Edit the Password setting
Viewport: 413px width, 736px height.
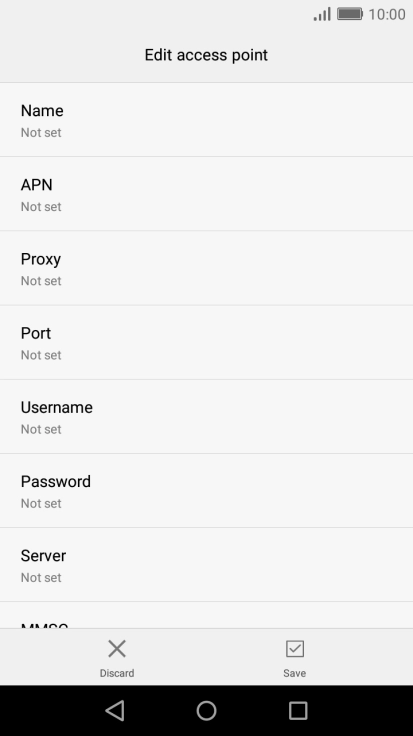[206, 491]
